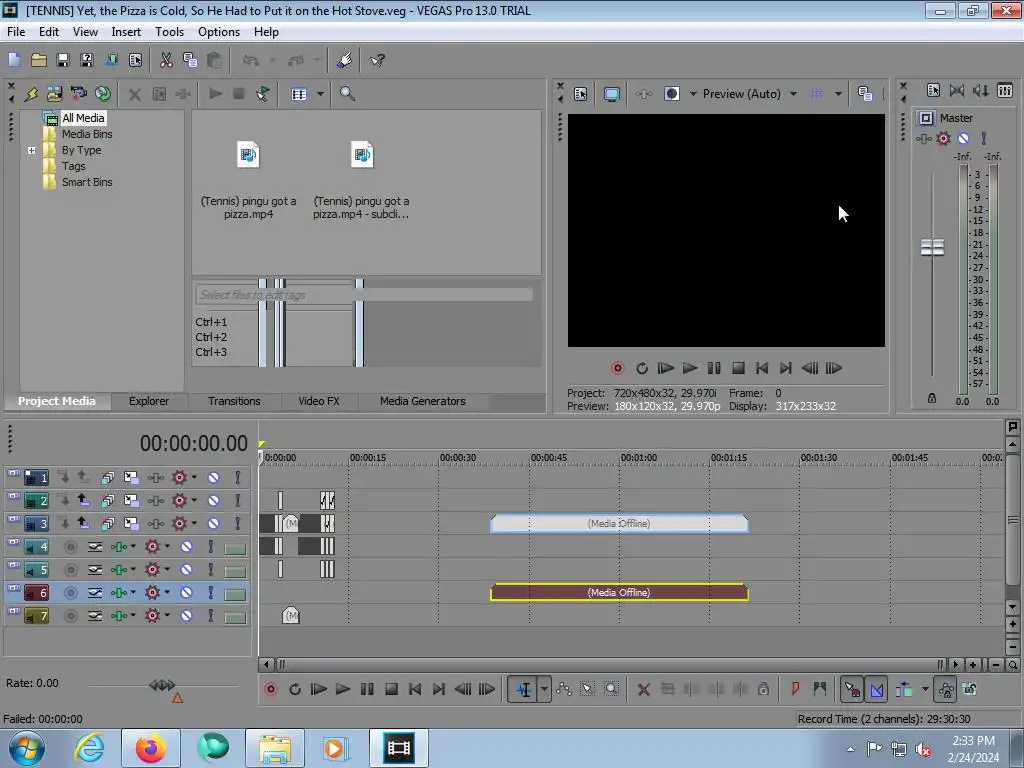Toggle solo on video track 2
This screenshot has height=768, width=1024.
point(238,500)
